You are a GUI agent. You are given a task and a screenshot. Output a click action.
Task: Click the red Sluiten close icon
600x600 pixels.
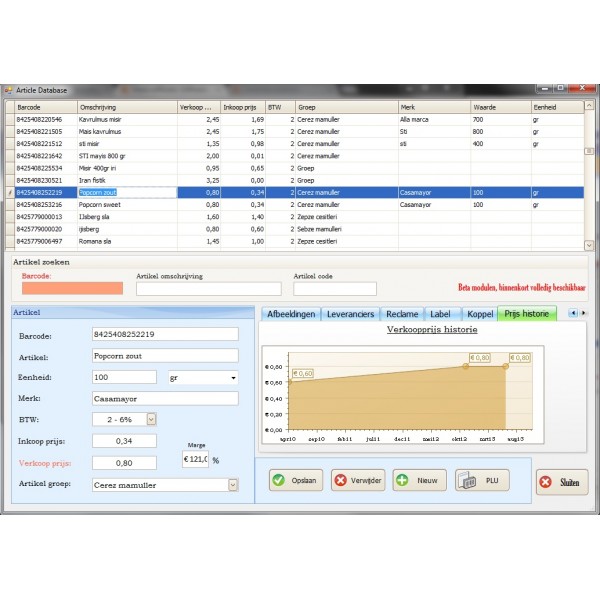coord(546,481)
